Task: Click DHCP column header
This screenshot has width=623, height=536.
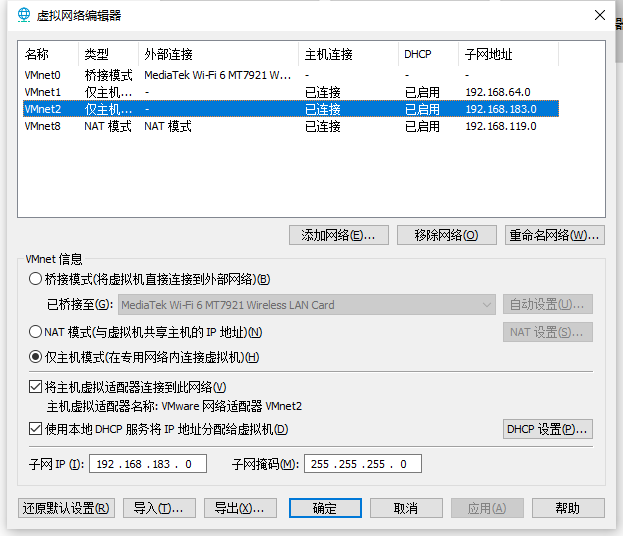Action: click(428, 54)
